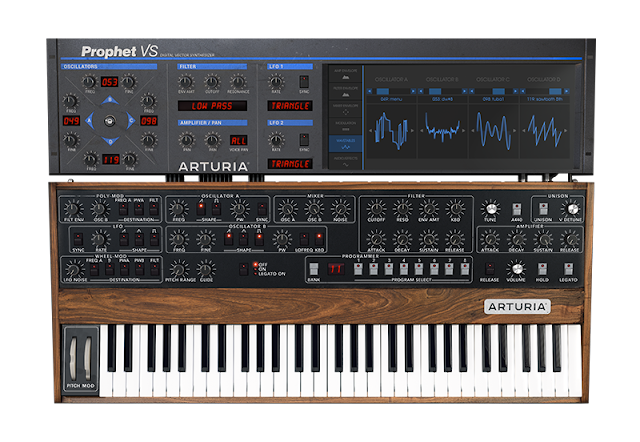
Task: Toggle the Hold switch
Action: (542, 269)
